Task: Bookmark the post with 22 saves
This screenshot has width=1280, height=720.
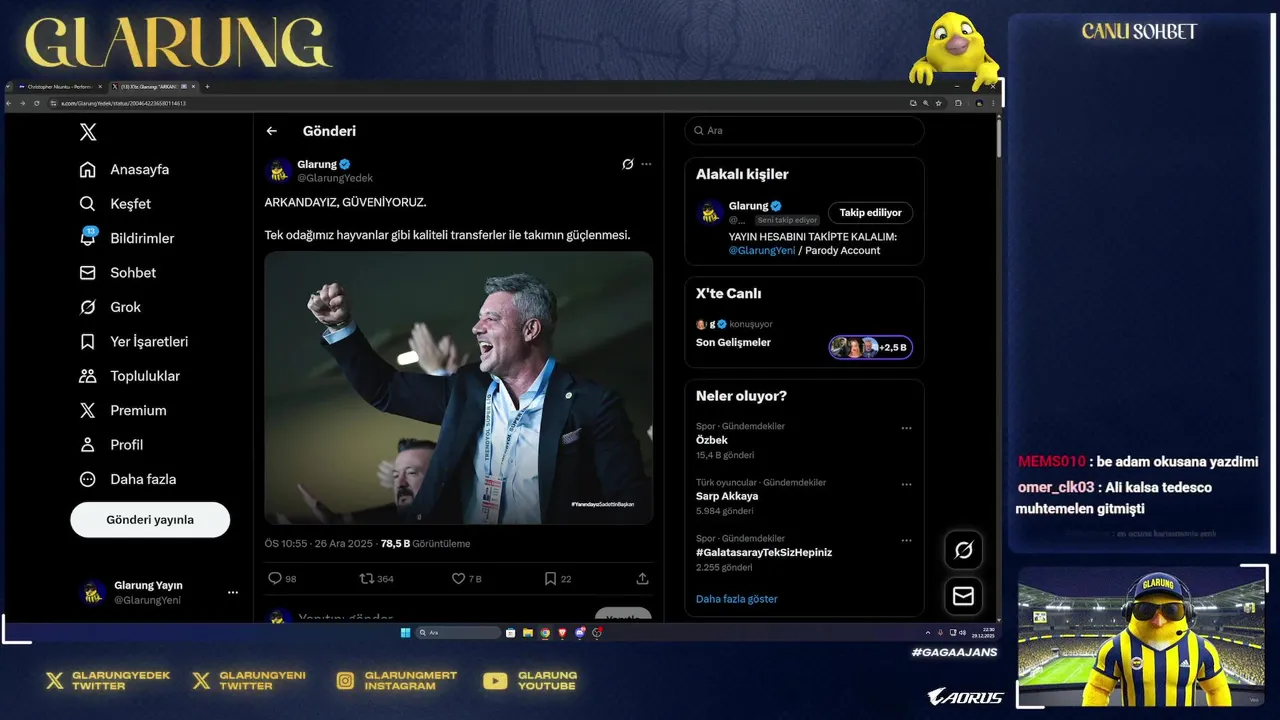Action: [550, 579]
